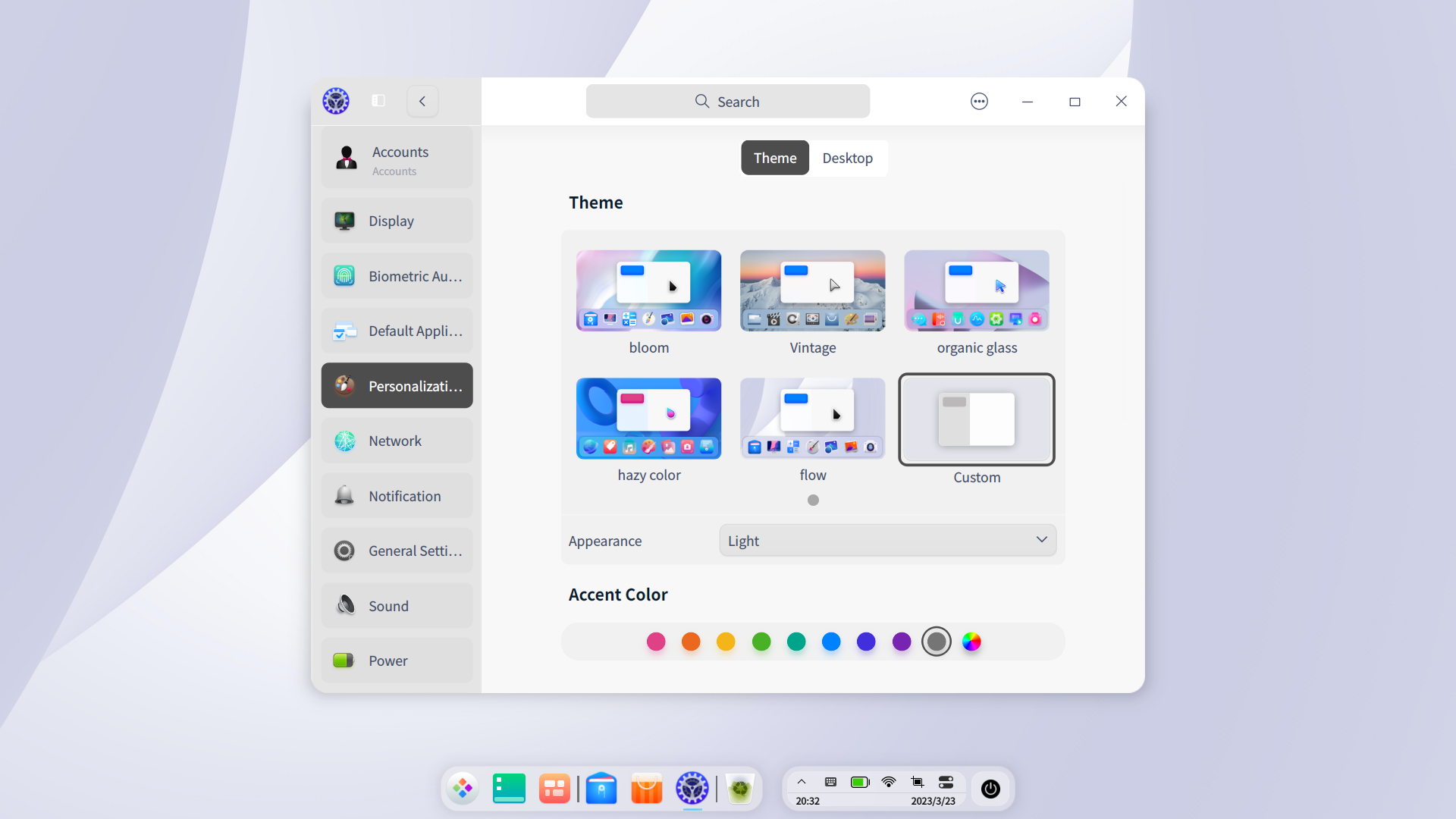Open the three-dot options menu

[x=979, y=101]
